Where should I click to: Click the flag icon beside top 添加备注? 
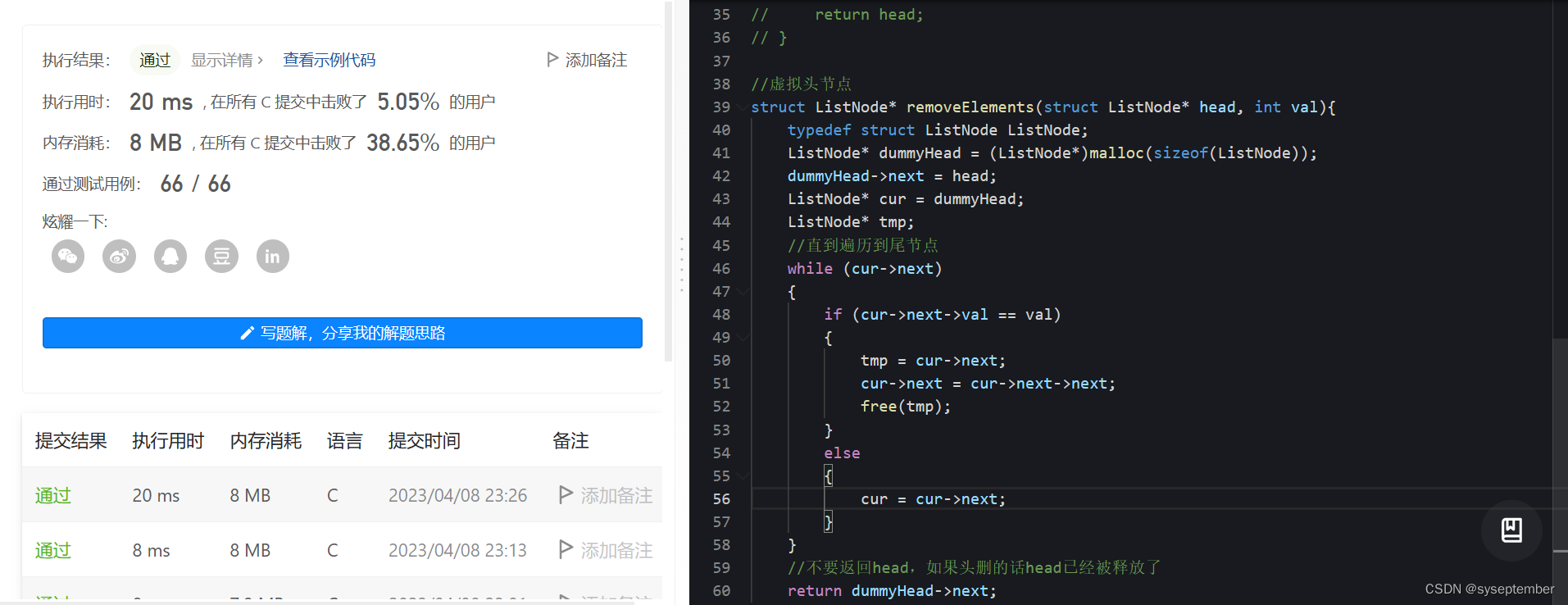coord(552,59)
